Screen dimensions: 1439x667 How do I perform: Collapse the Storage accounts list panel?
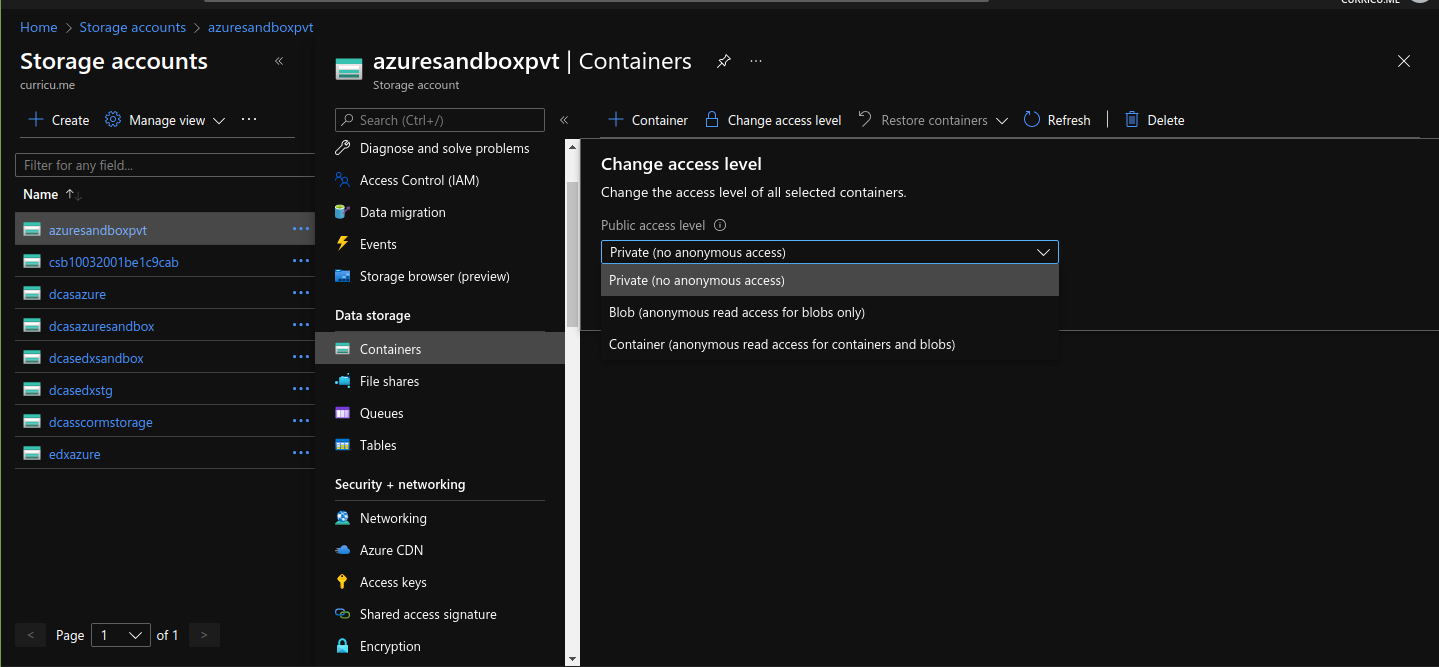coord(279,61)
